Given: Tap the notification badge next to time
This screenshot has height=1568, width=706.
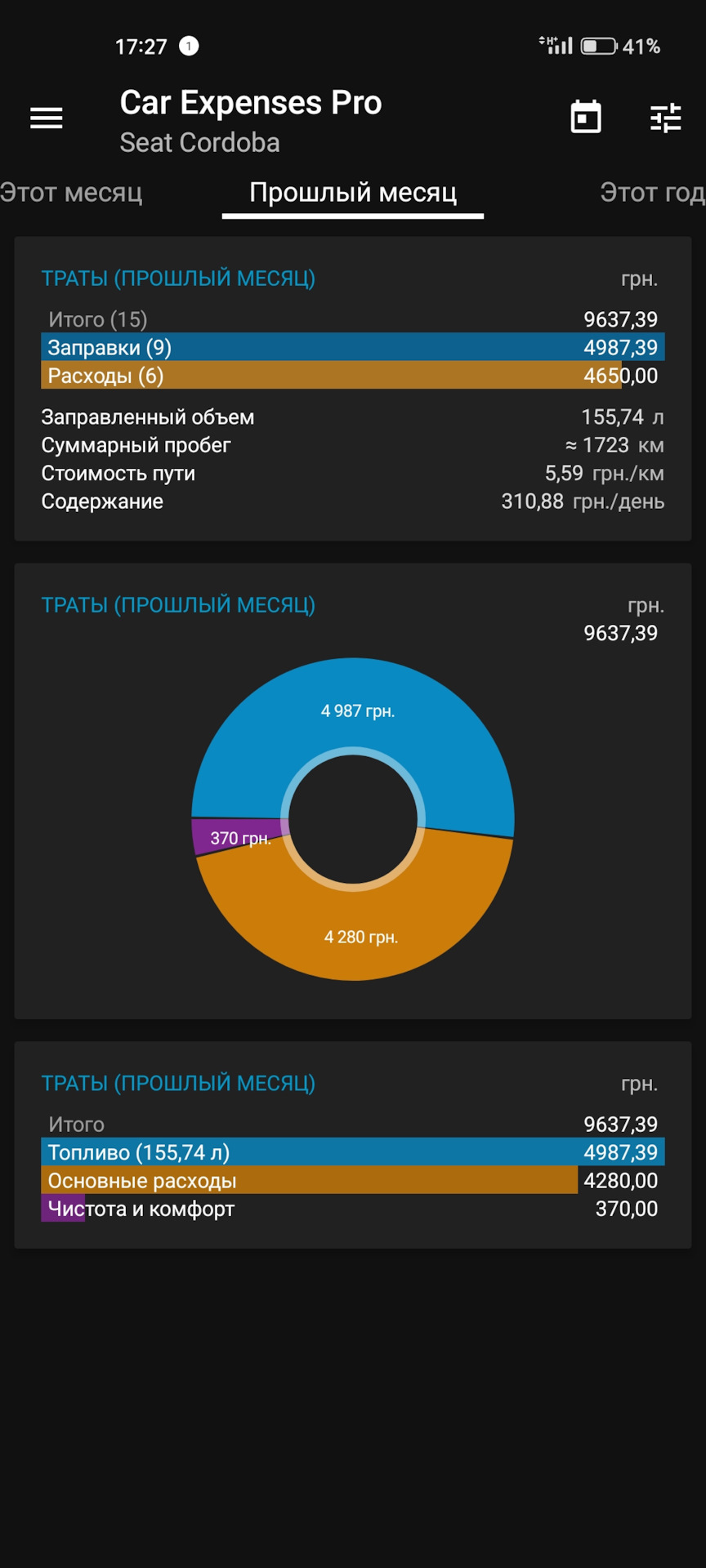Looking at the screenshot, I should 189,46.
